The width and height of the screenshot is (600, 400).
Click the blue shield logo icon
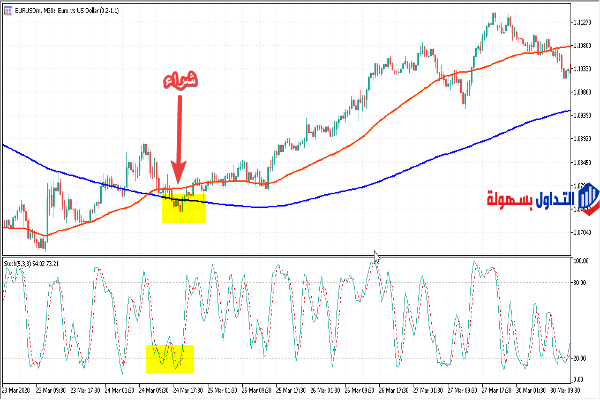click(x=587, y=198)
